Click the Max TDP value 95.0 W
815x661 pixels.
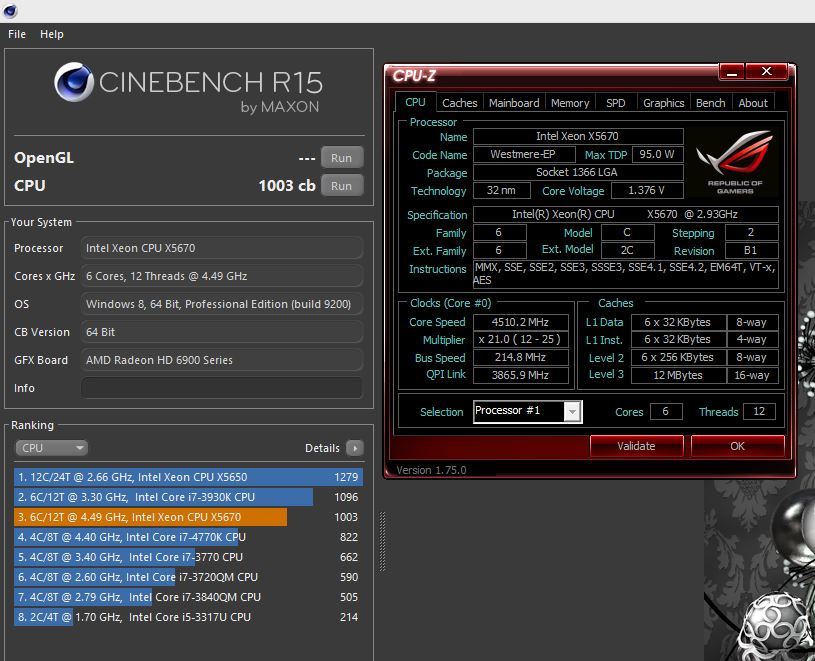tap(657, 154)
